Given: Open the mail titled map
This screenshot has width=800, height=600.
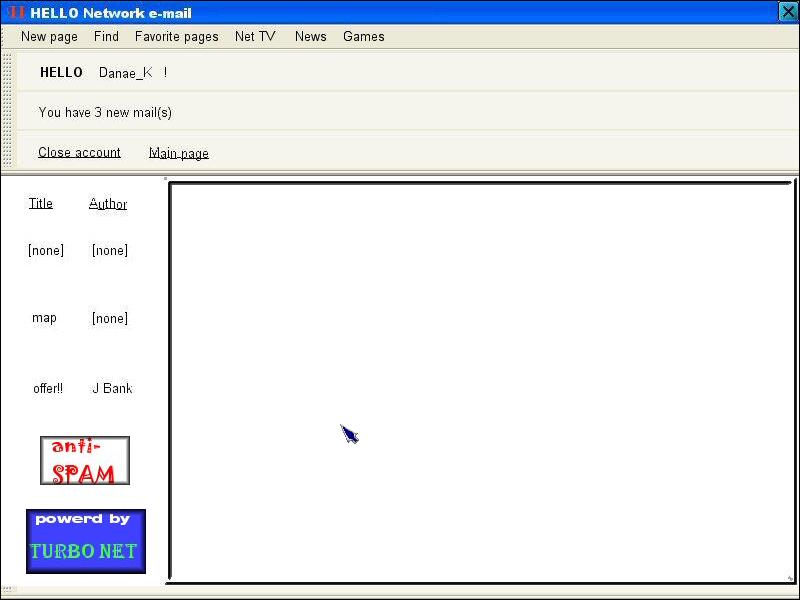Looking at the screenshot, I should [44, 318].
